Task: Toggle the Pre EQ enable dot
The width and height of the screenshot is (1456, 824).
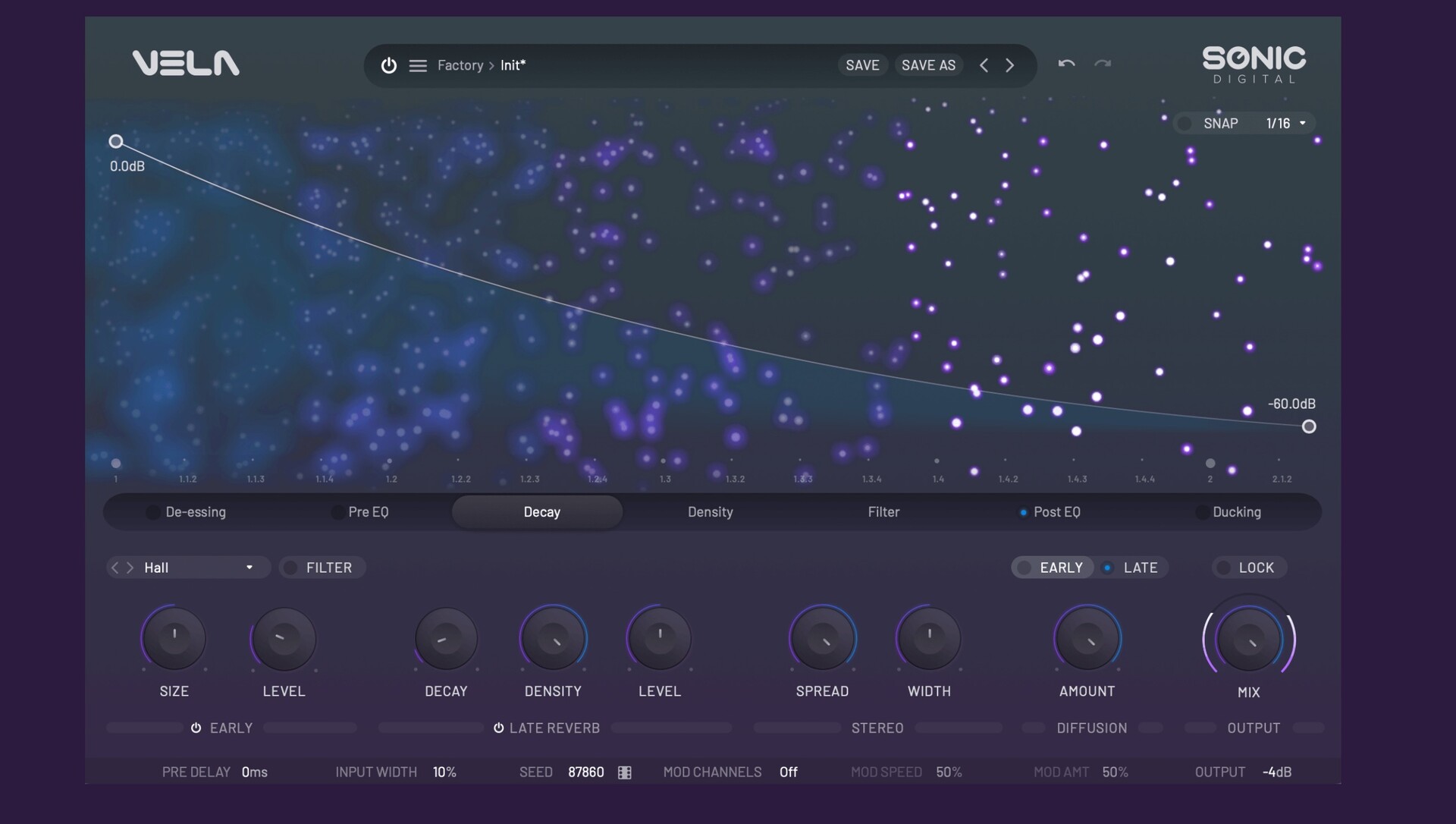Action: [337, 512]
